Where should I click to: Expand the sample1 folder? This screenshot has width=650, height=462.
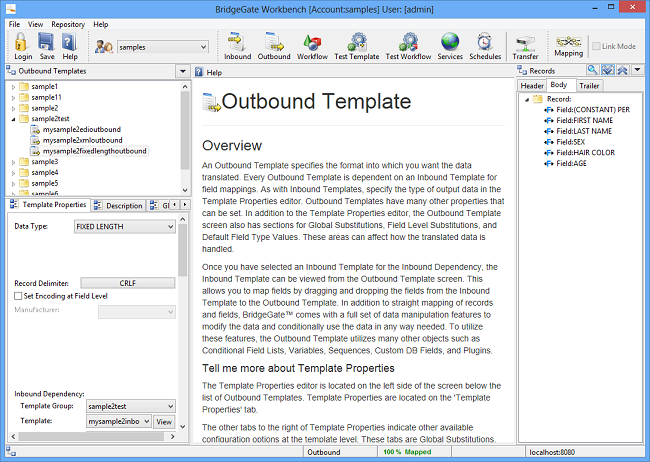(x=13, y=87)
